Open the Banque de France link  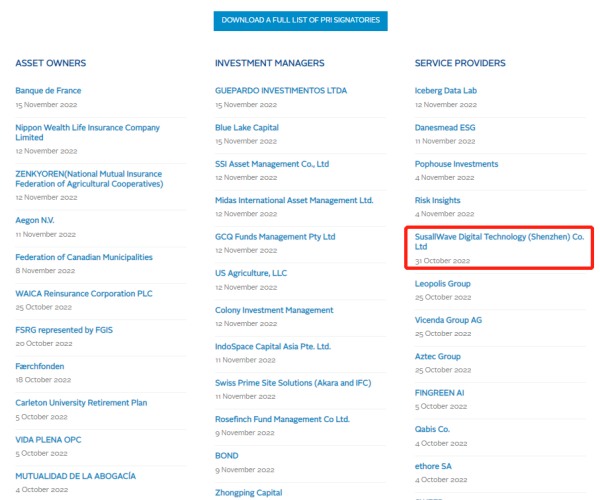[48, 91]
